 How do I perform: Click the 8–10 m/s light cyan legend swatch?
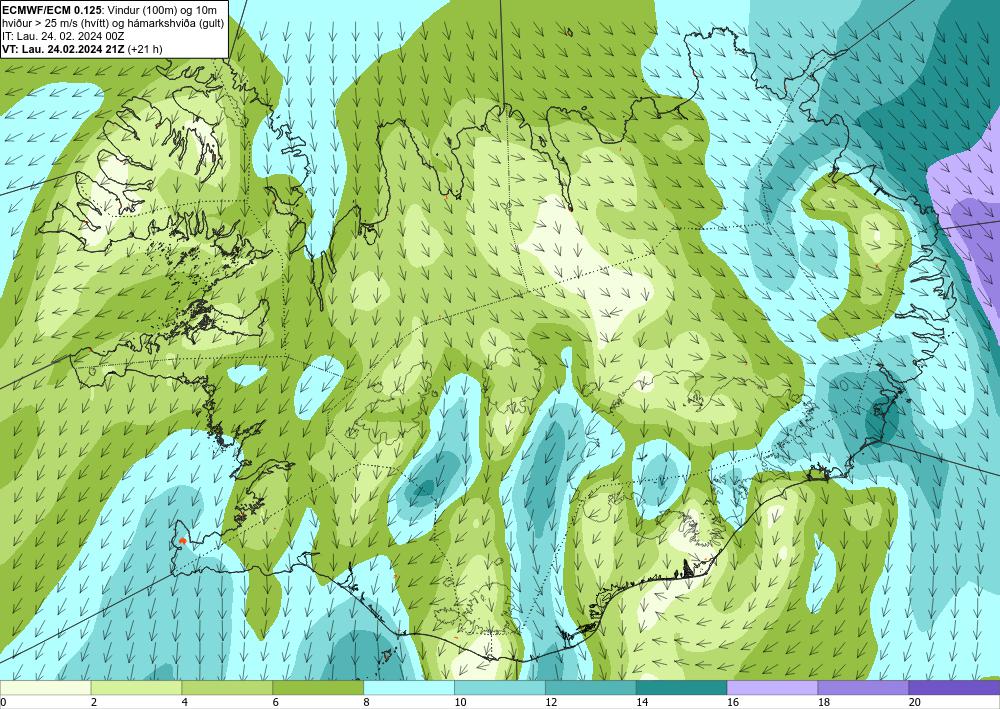tap(409, 687)
